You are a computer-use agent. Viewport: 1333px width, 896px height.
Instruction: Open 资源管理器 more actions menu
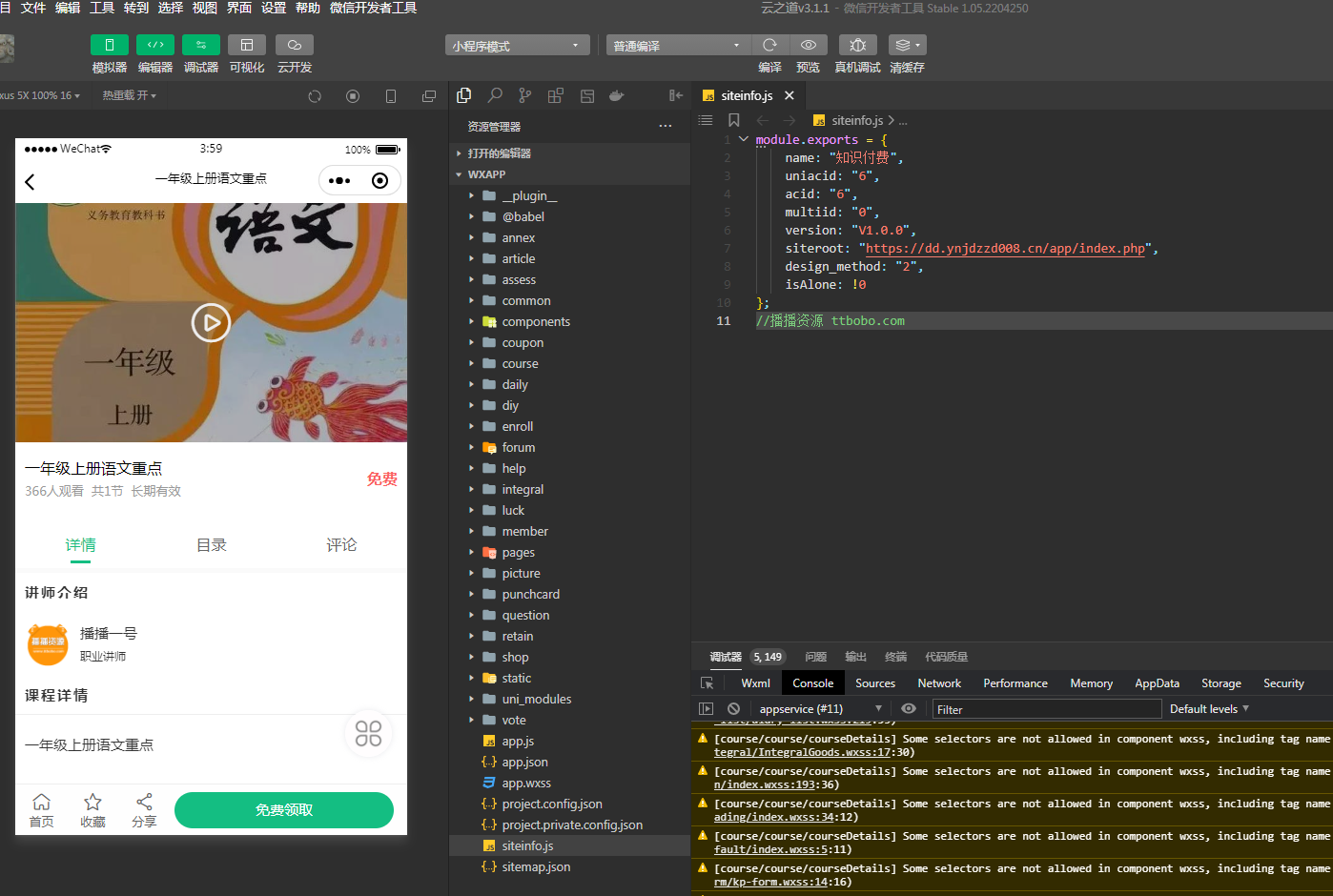(666, 126)
